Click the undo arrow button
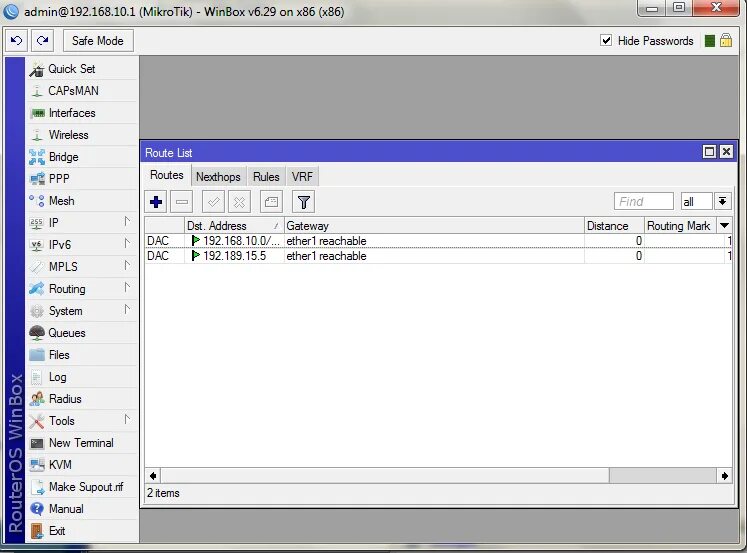Screen dimensions: 747x553 point(17,41)
